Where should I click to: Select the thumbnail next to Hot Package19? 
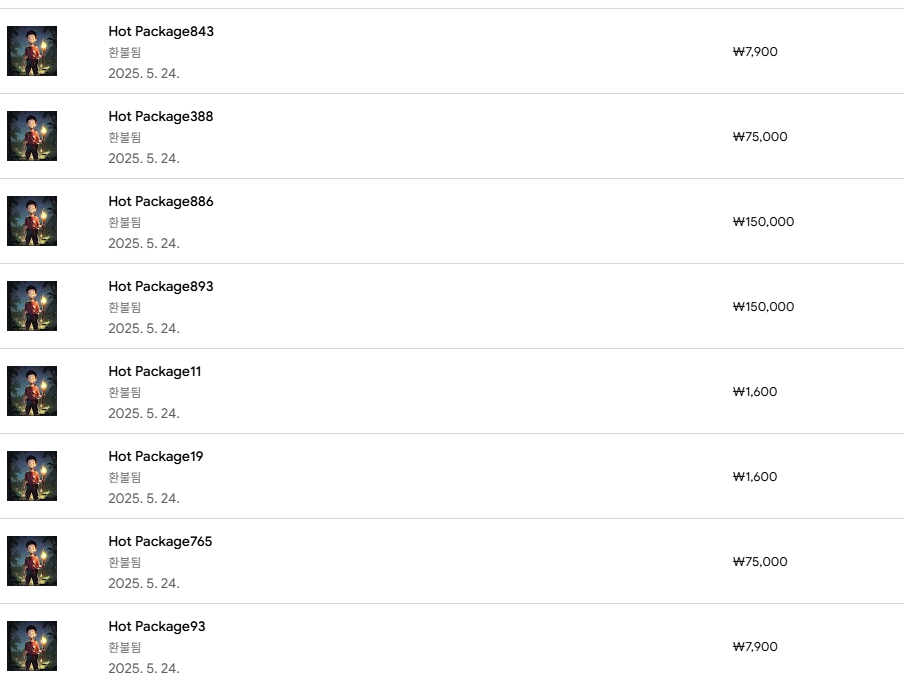32,476
